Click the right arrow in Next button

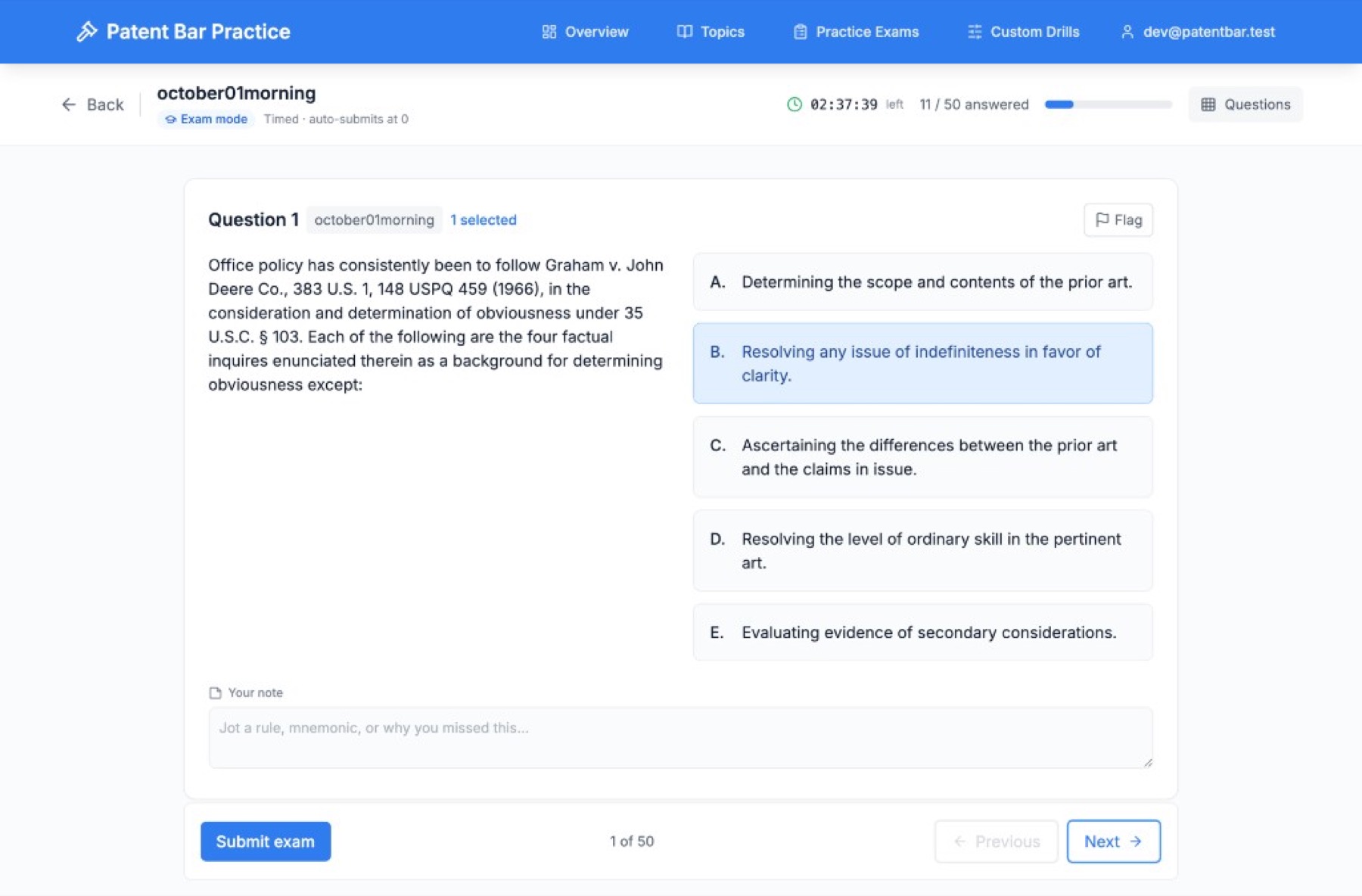(x=1136, y=842)
